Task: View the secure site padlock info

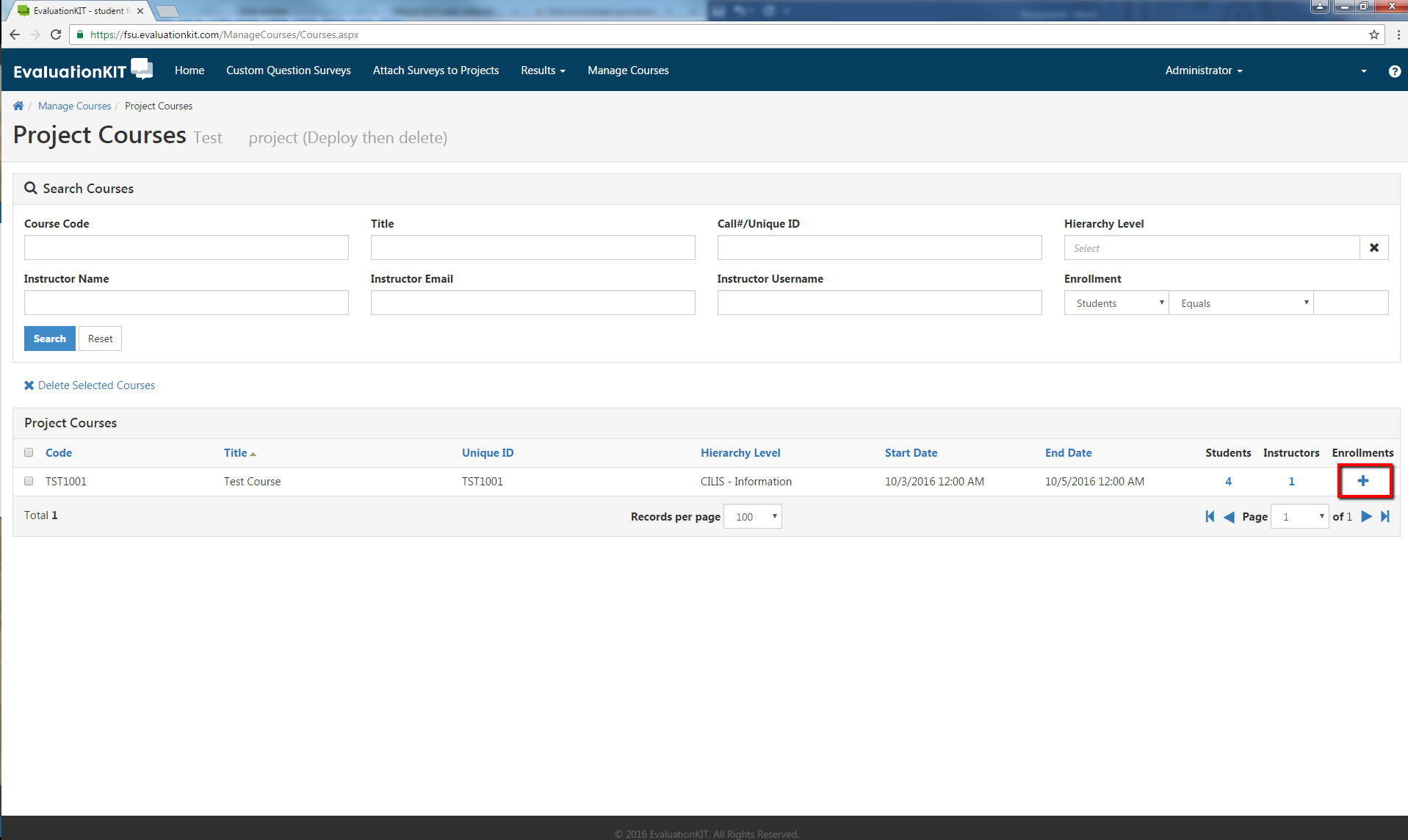Action: (x=80, y=35)
